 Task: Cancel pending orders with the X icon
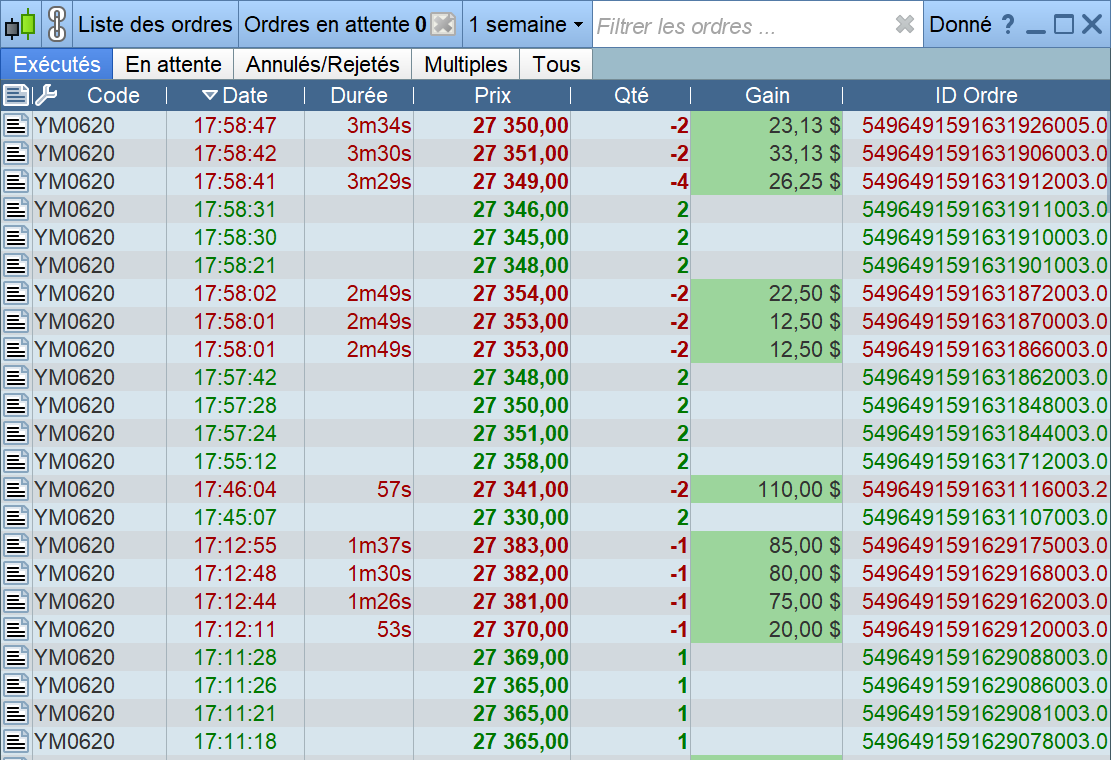click(443, 25)
